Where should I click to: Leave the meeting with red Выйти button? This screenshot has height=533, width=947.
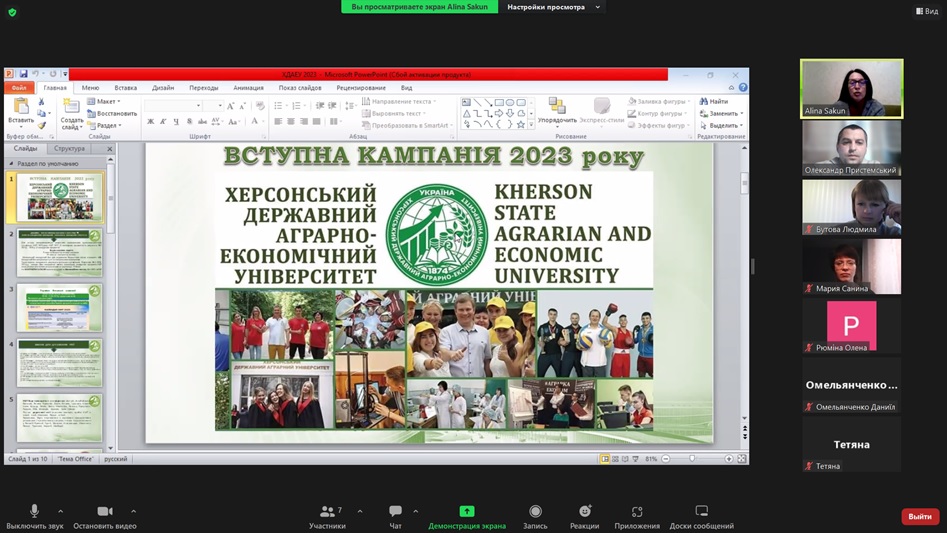click(920, 516)
